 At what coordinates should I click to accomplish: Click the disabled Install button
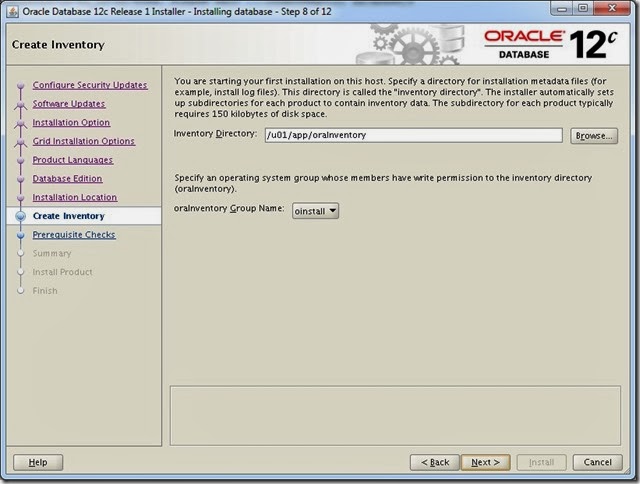click(x=542, y=462)
